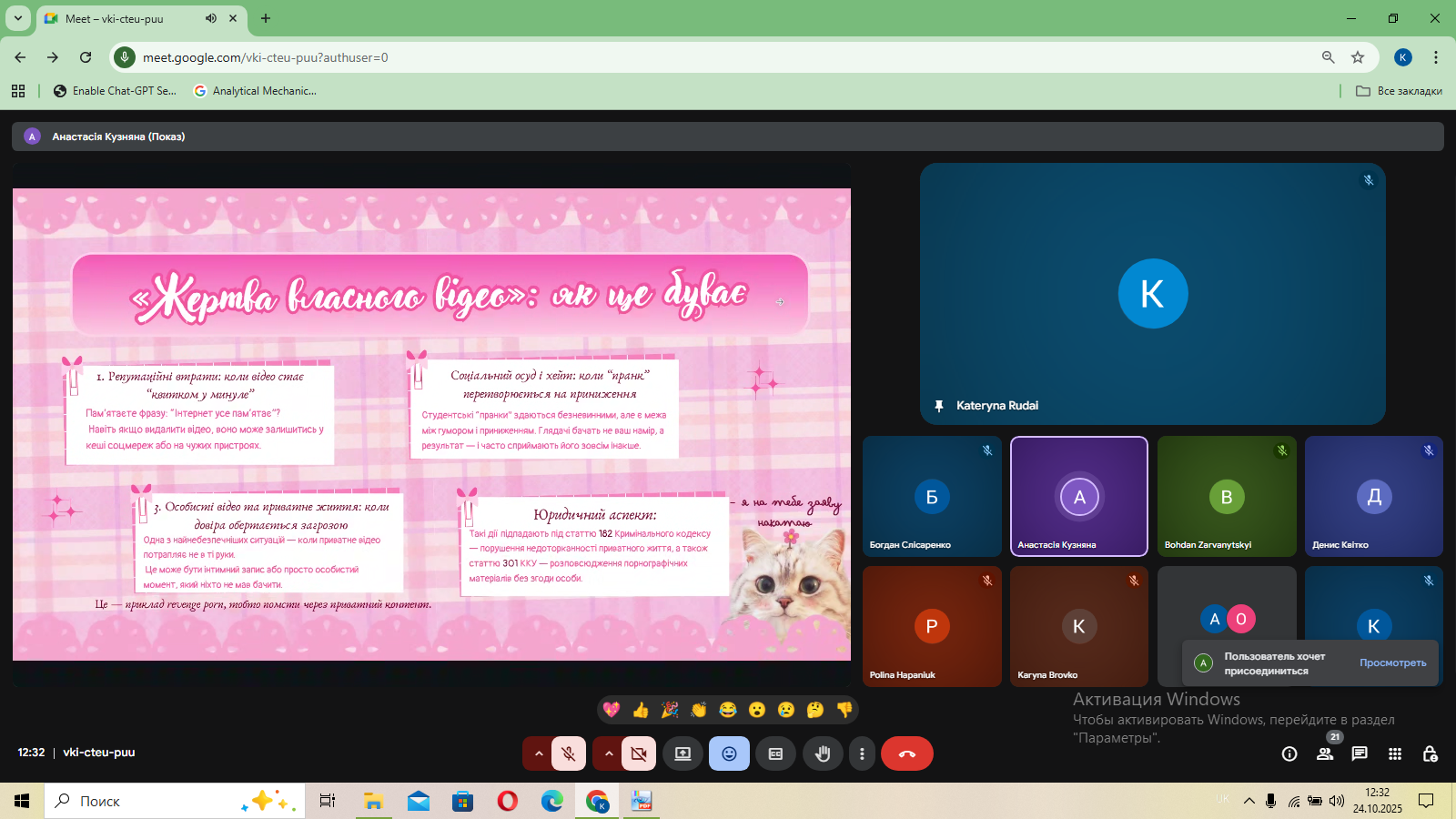Open the chat with everyone panel

pos(1360,753)
